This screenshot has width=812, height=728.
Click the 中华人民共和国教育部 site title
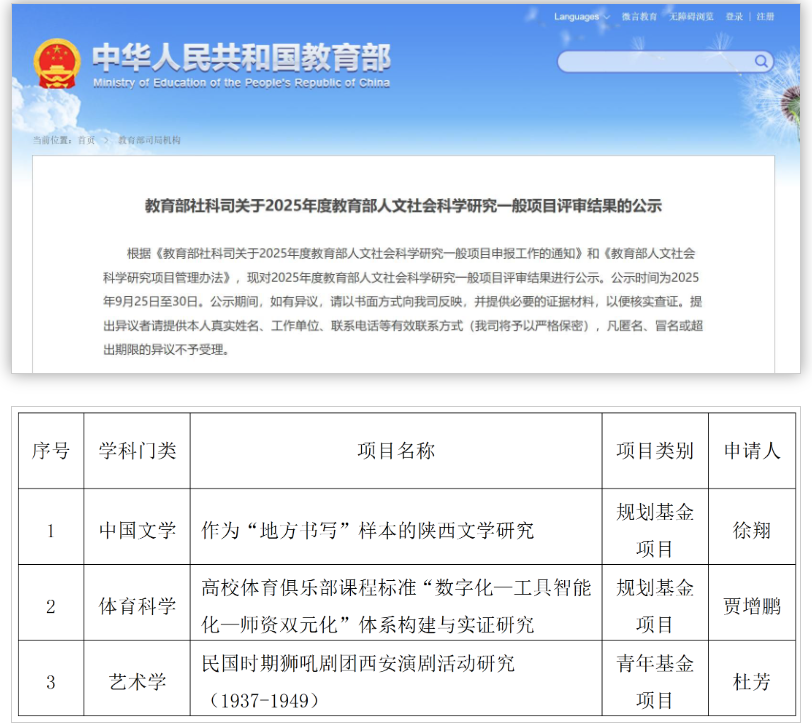pos(241,57)
